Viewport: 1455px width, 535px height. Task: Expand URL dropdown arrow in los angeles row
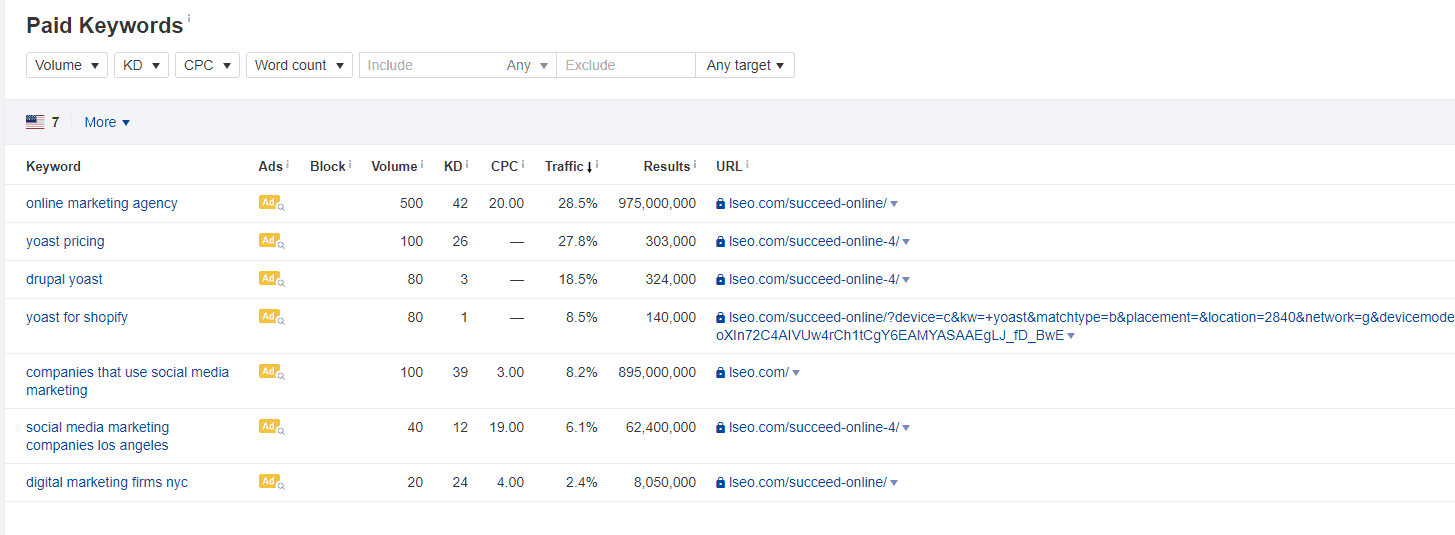[906, 428]
